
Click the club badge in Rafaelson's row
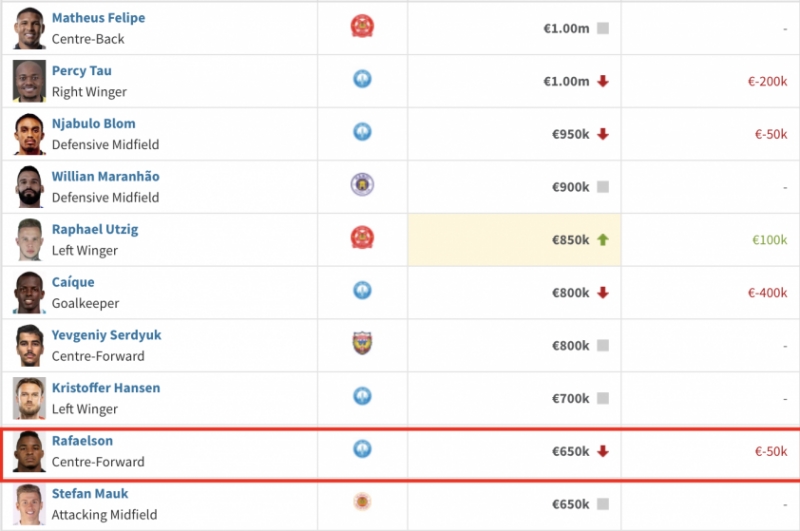click(x=362, y=449)
